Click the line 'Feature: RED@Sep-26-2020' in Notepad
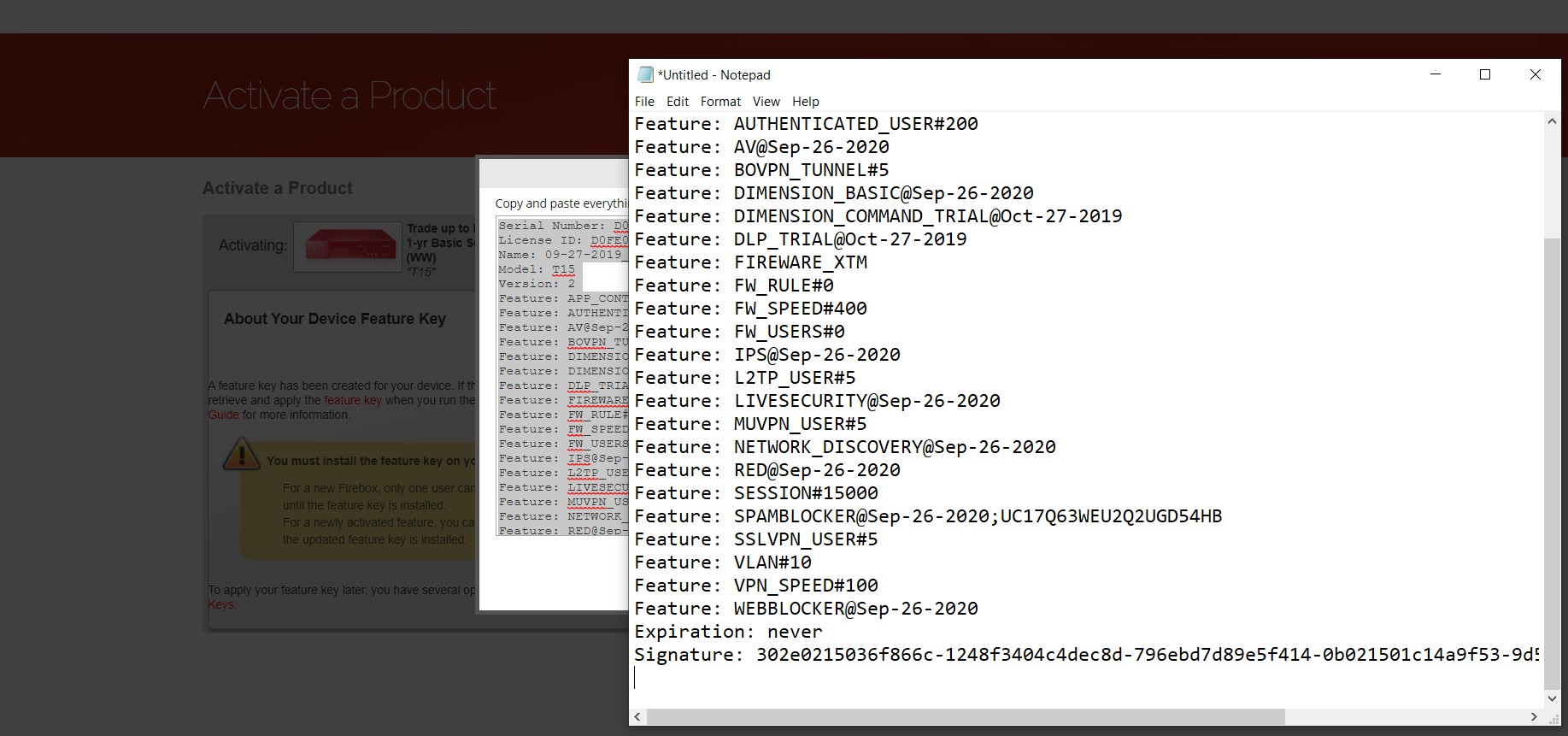 click(767, 470)
